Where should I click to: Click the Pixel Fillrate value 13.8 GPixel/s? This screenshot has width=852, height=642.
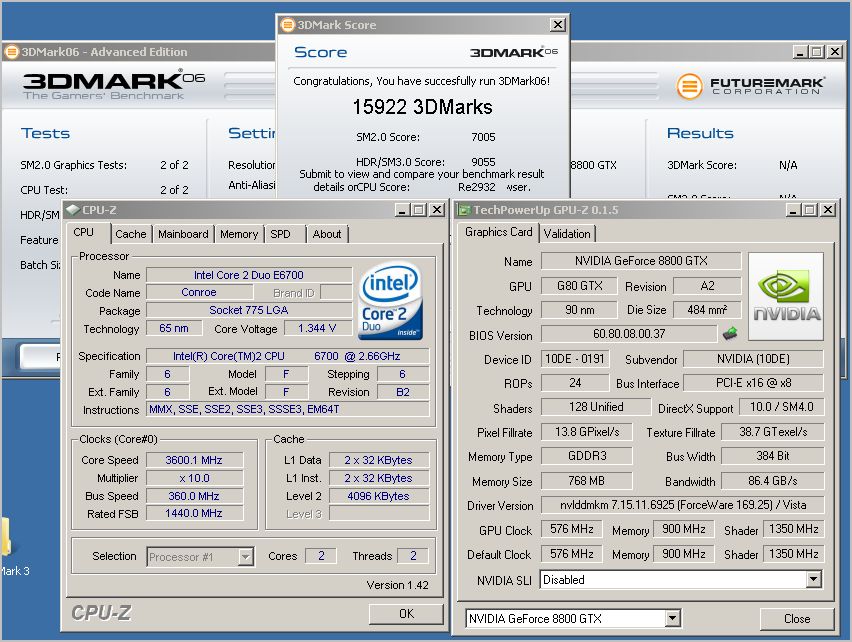pos(586,432)
